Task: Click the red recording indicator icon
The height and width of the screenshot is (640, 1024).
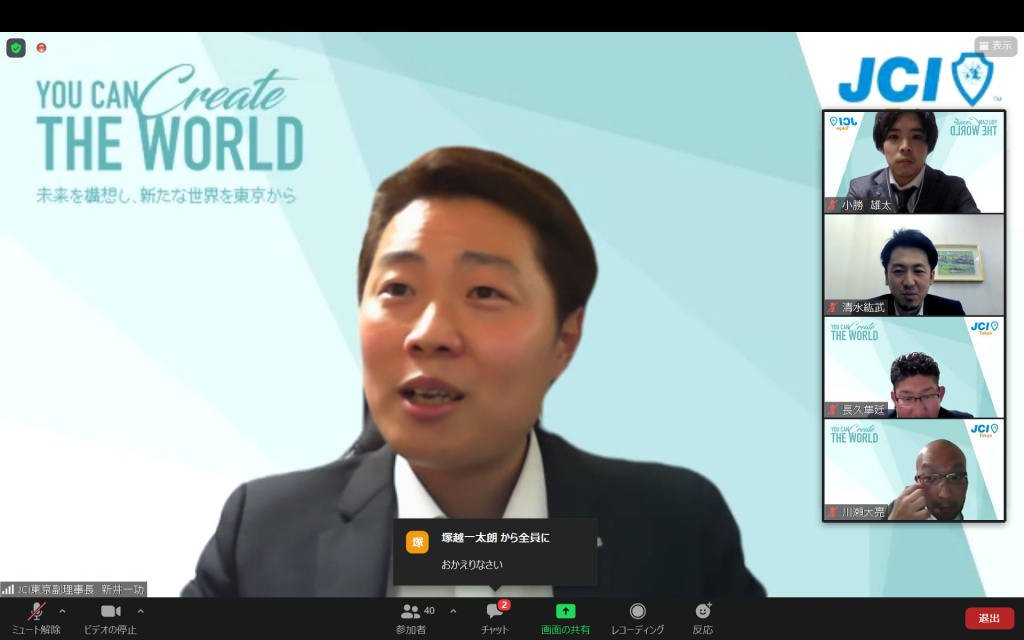Action: tap(41, 48)
